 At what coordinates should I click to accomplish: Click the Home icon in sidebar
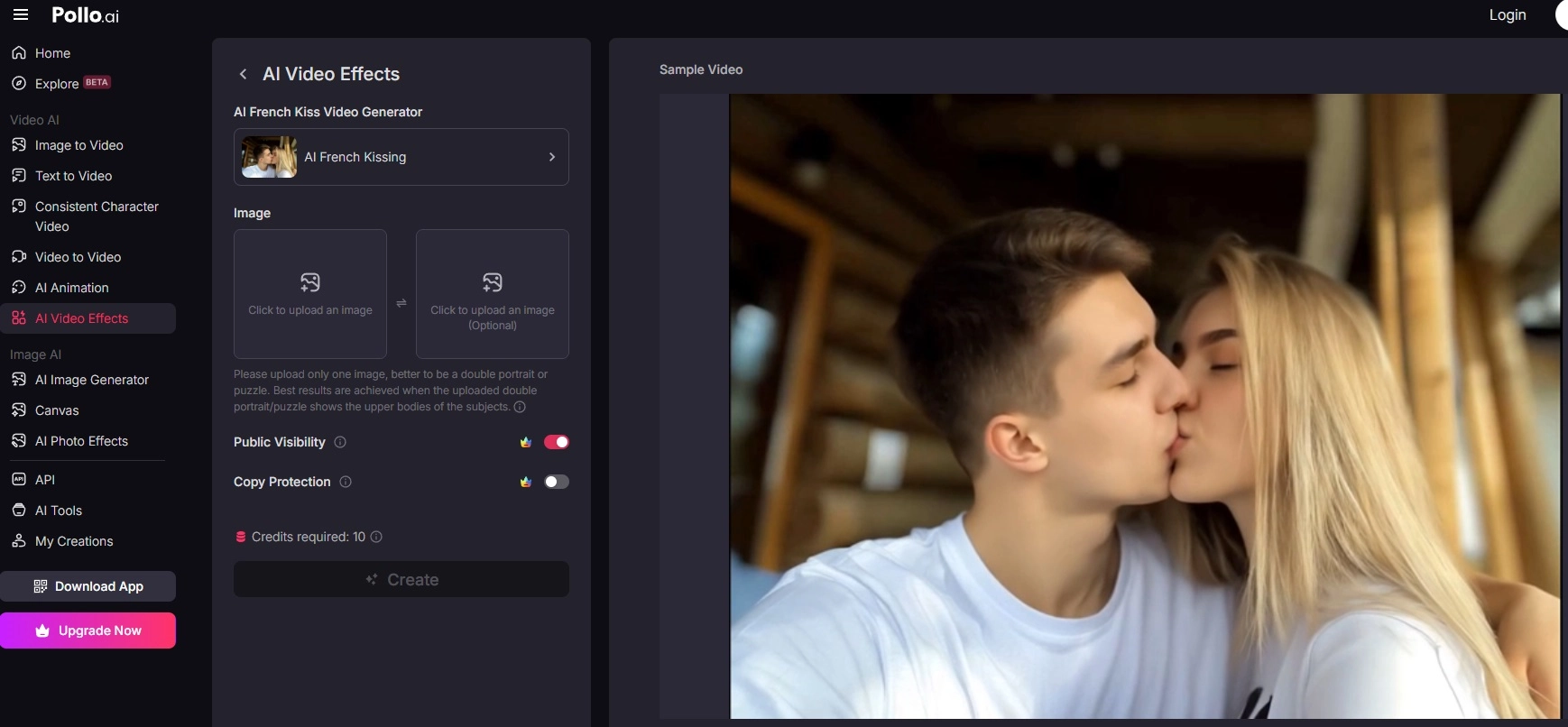tap(19, 52)
